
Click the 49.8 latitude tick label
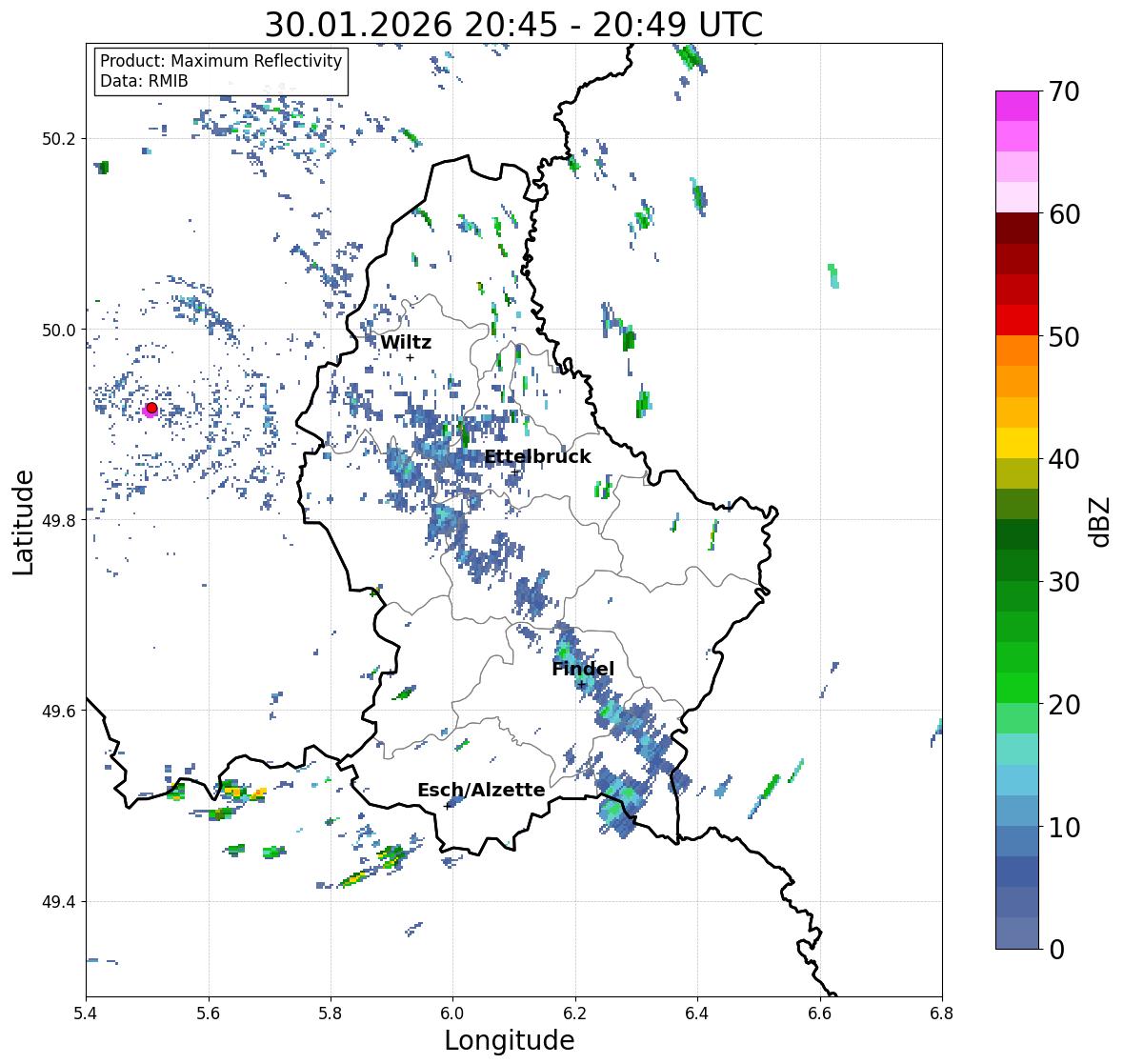[x=59, y=520]
